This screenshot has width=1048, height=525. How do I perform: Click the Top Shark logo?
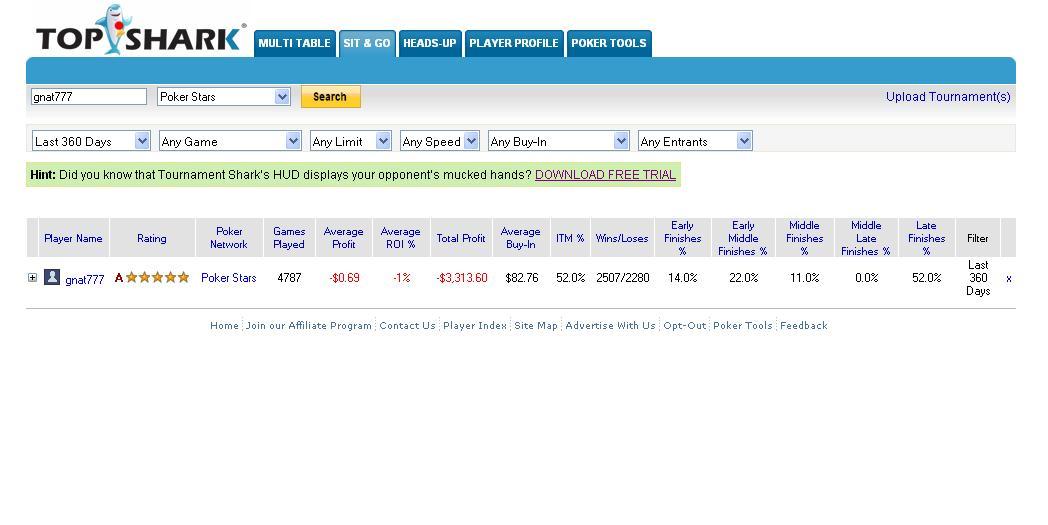coord(139,34)
